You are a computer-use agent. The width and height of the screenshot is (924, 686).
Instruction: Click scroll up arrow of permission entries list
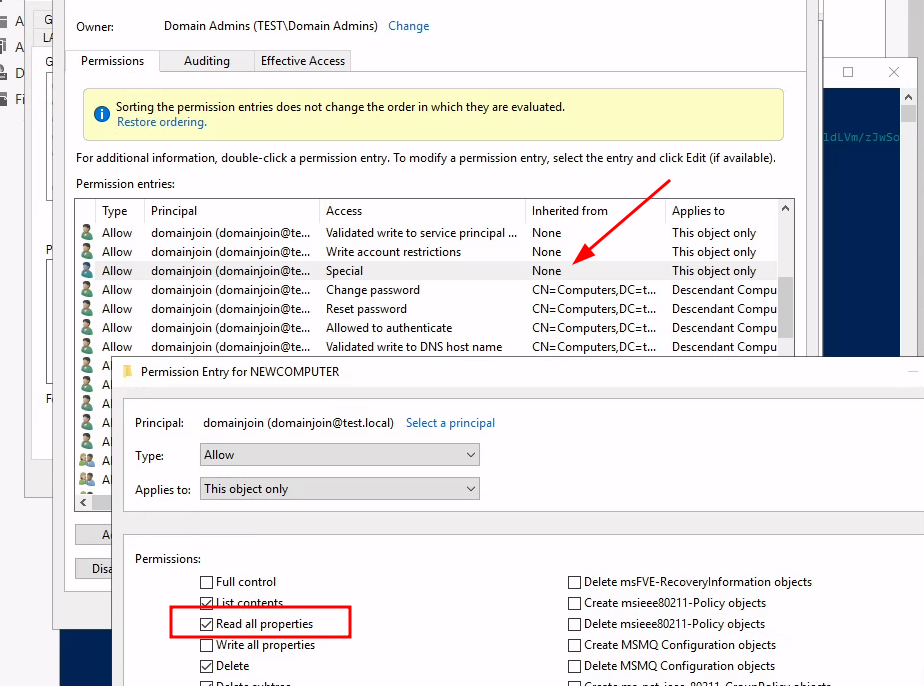786,209
